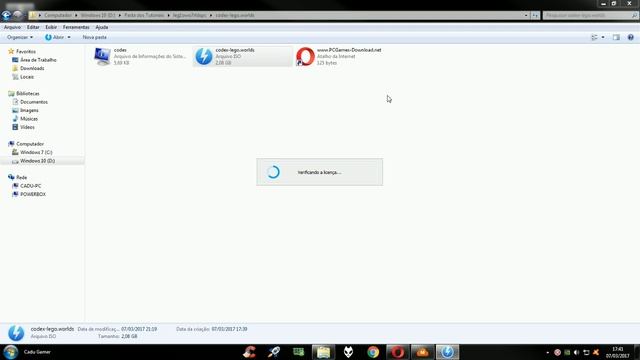Click the Nova pasta button
The height and width of the screenshot is (360, 640).
[x=94, y=37]
